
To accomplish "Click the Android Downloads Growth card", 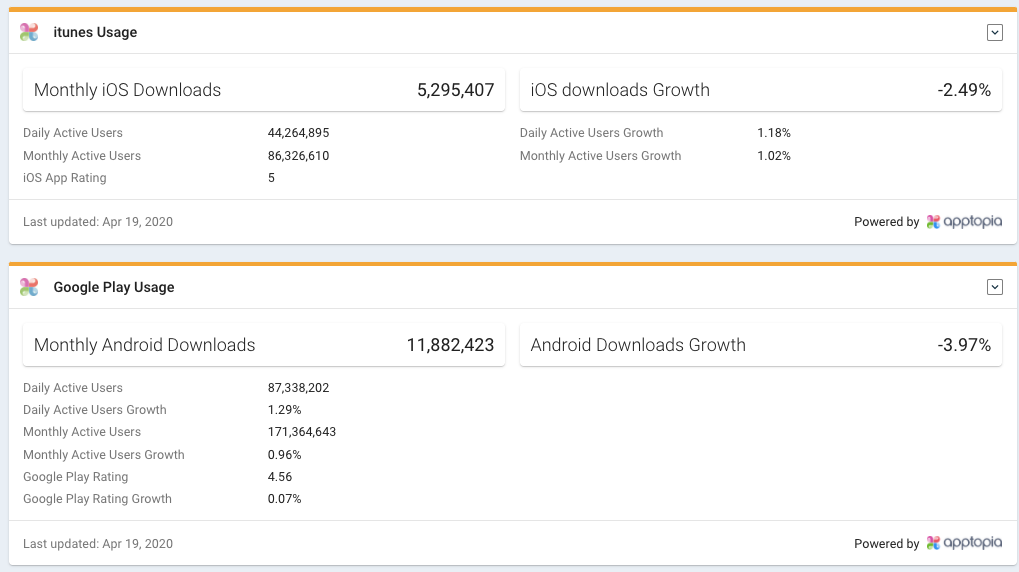I will pos(760,344).
